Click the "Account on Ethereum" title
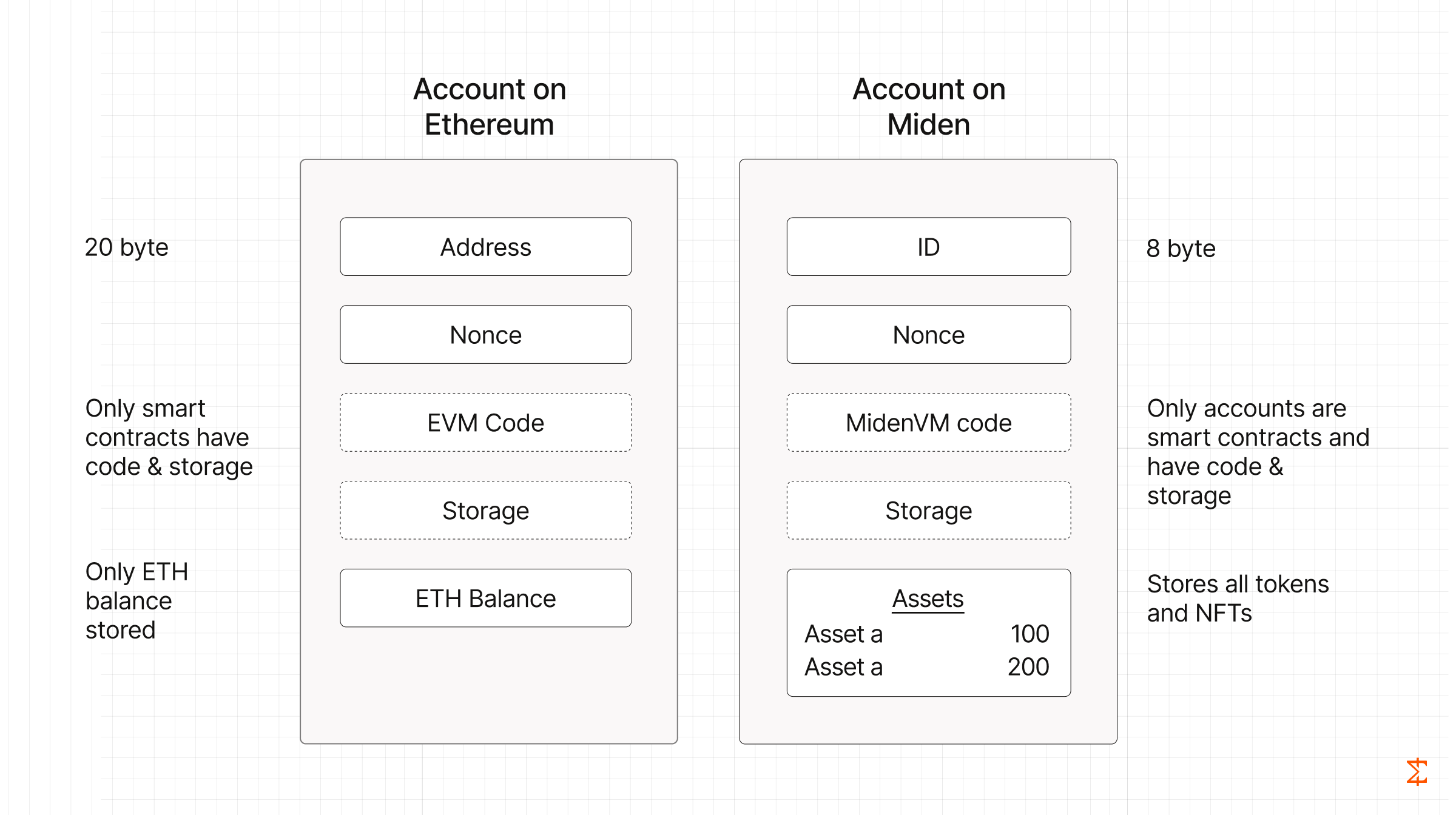This screenshot has width=1456, height=815. tap(490, 107)
